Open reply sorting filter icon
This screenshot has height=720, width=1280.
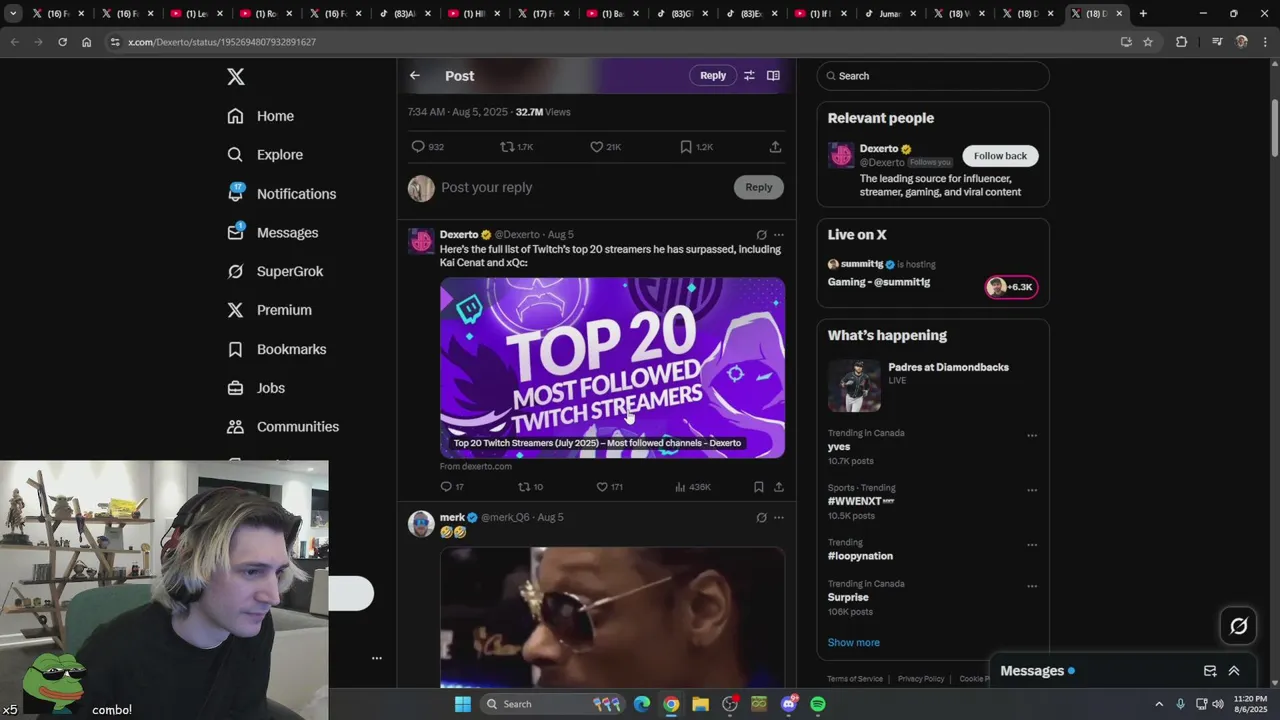[x=749, y=75]
